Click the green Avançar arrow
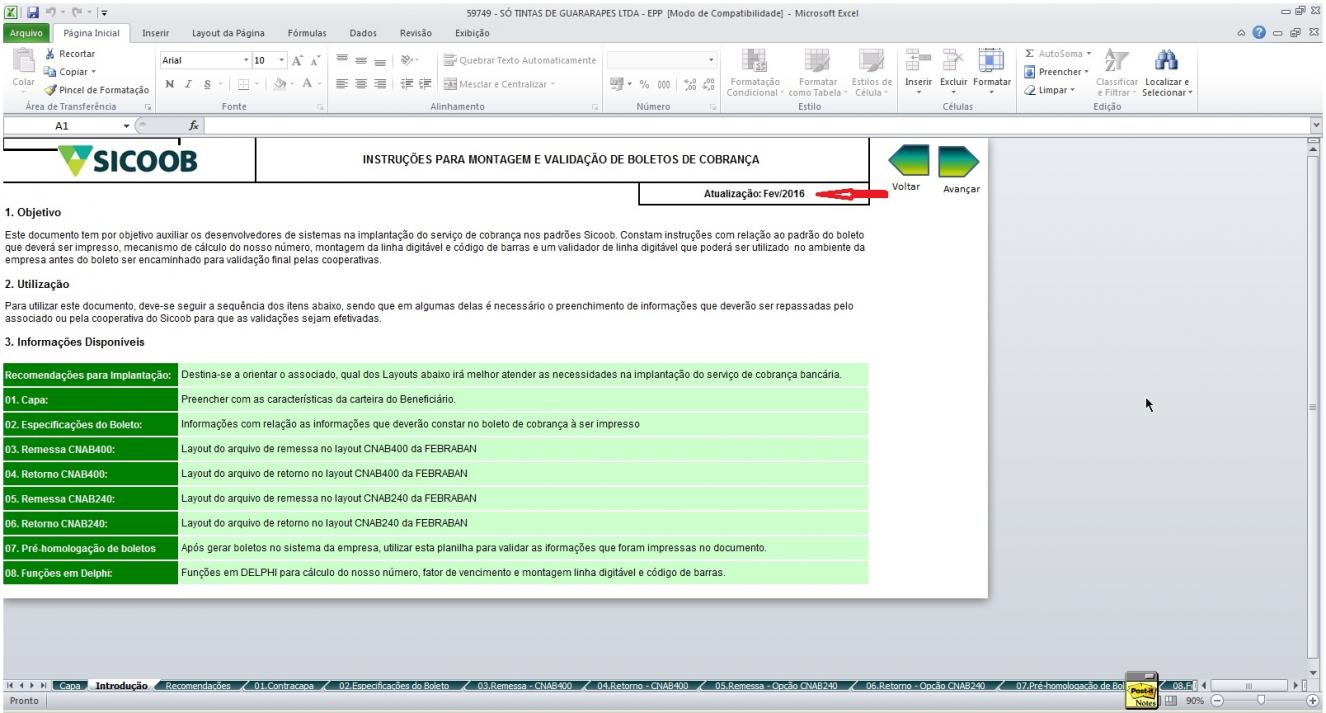This screenshot has height=713, width=1326. tap(958, 161)
